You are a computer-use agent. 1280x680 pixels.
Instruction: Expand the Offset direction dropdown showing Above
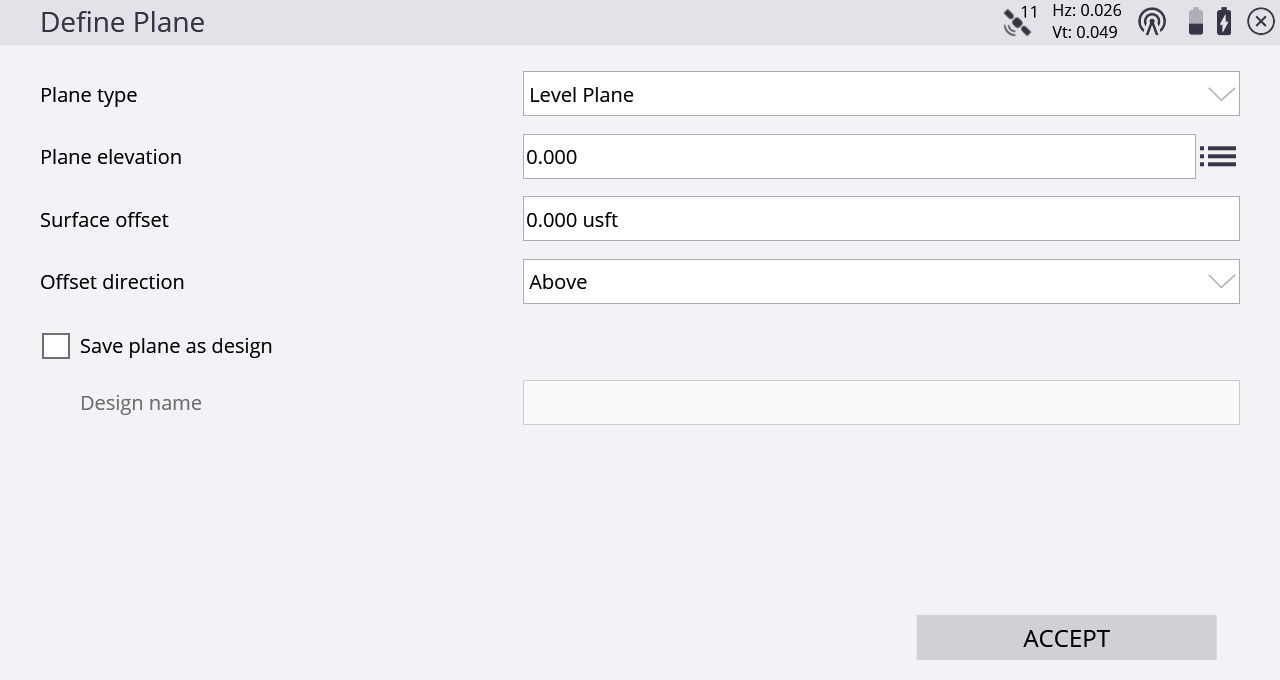pyautogui.click(x=860, y=282)
